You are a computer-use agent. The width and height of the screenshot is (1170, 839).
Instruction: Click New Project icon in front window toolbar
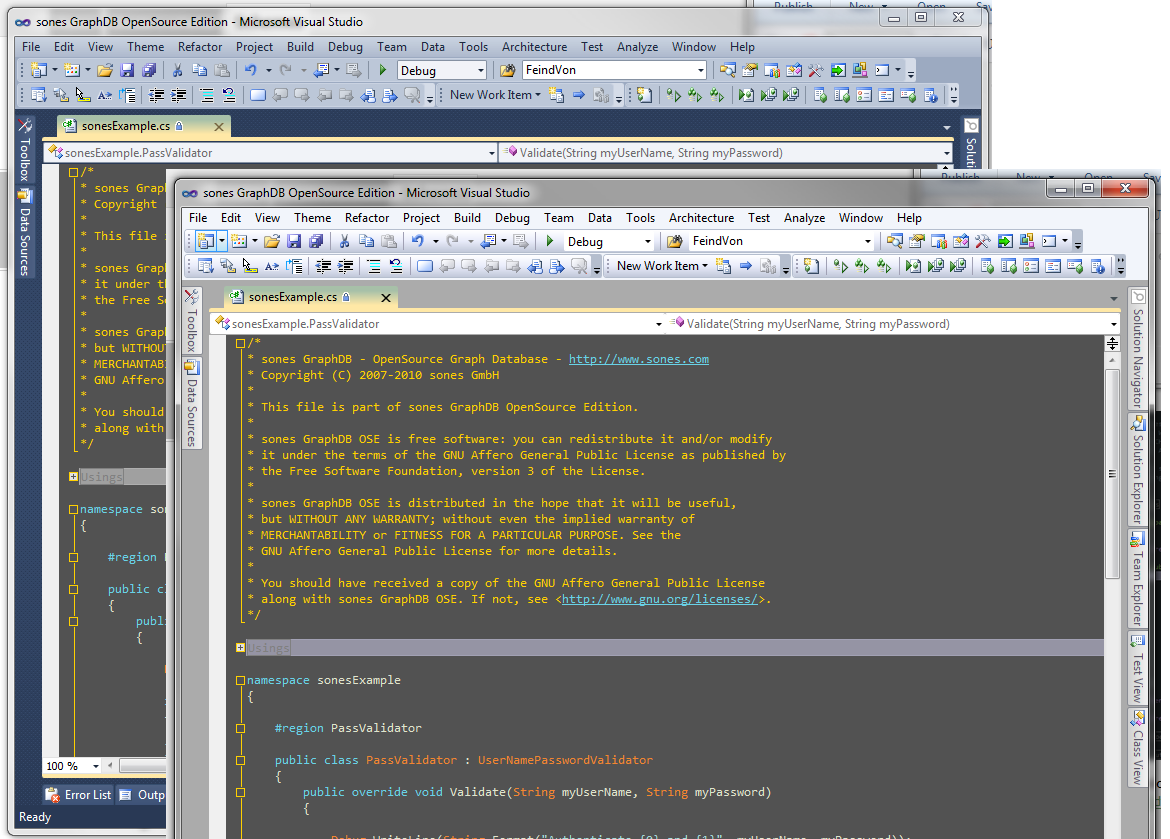[205, 241]
